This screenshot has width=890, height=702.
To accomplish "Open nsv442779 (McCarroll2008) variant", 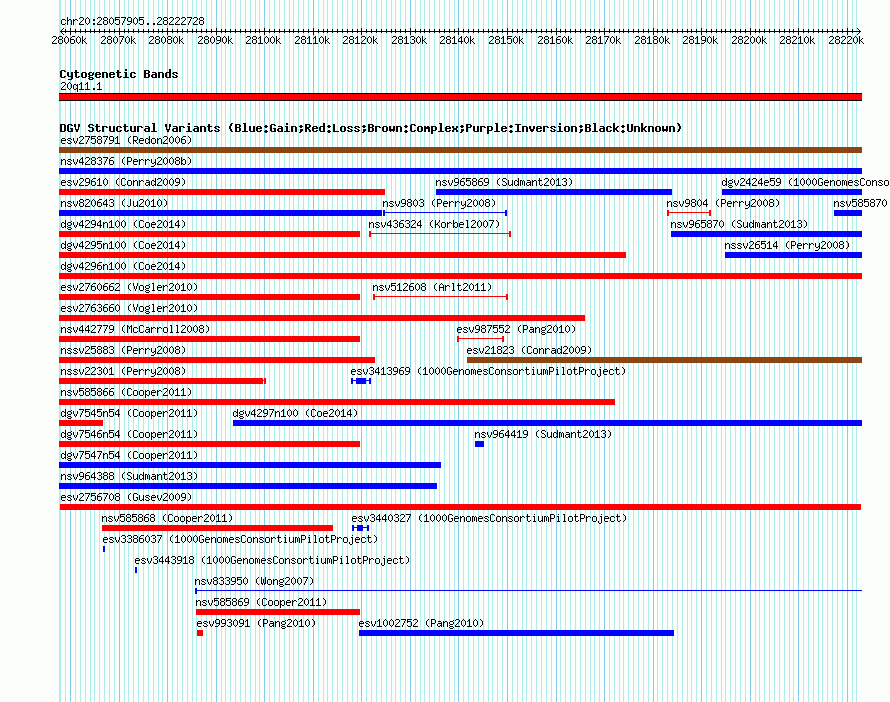I will 135,329.
